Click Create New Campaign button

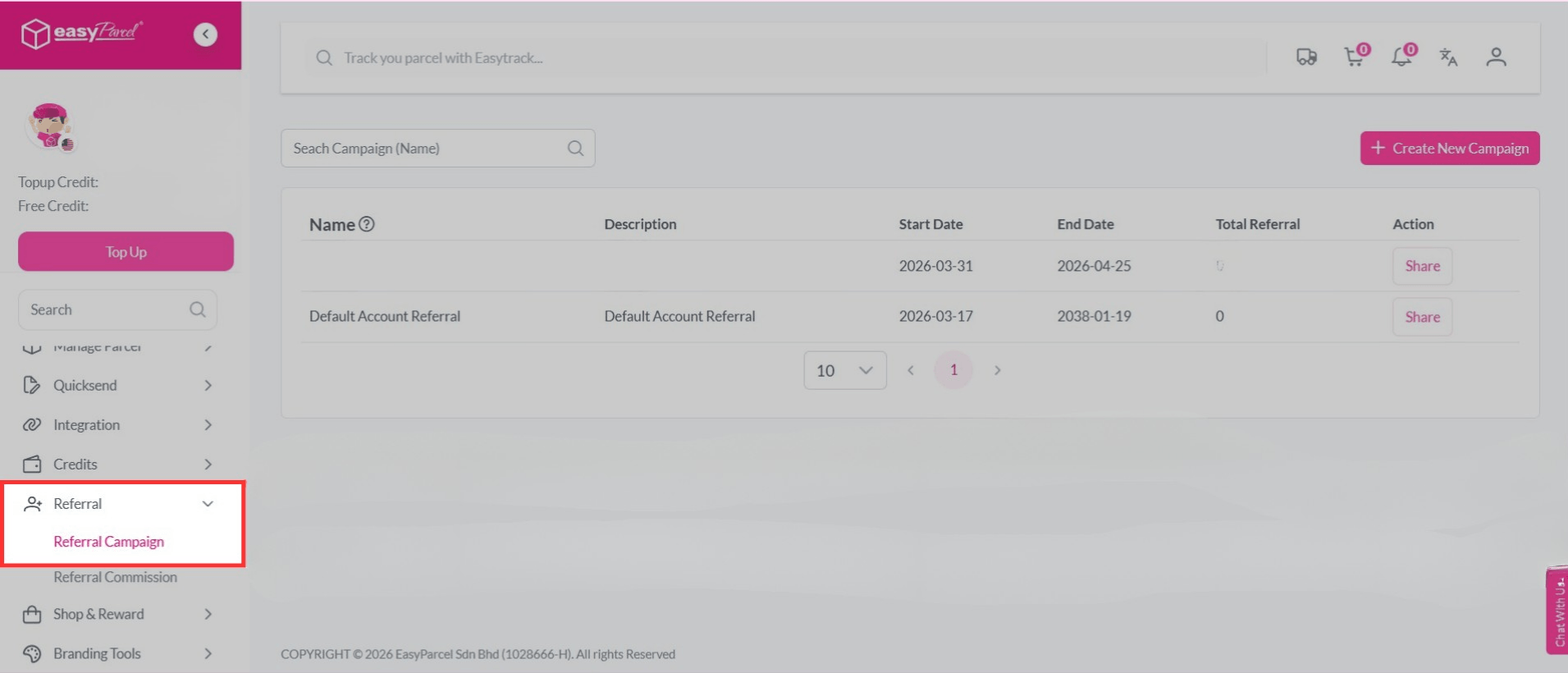(x=1450, y=148)
